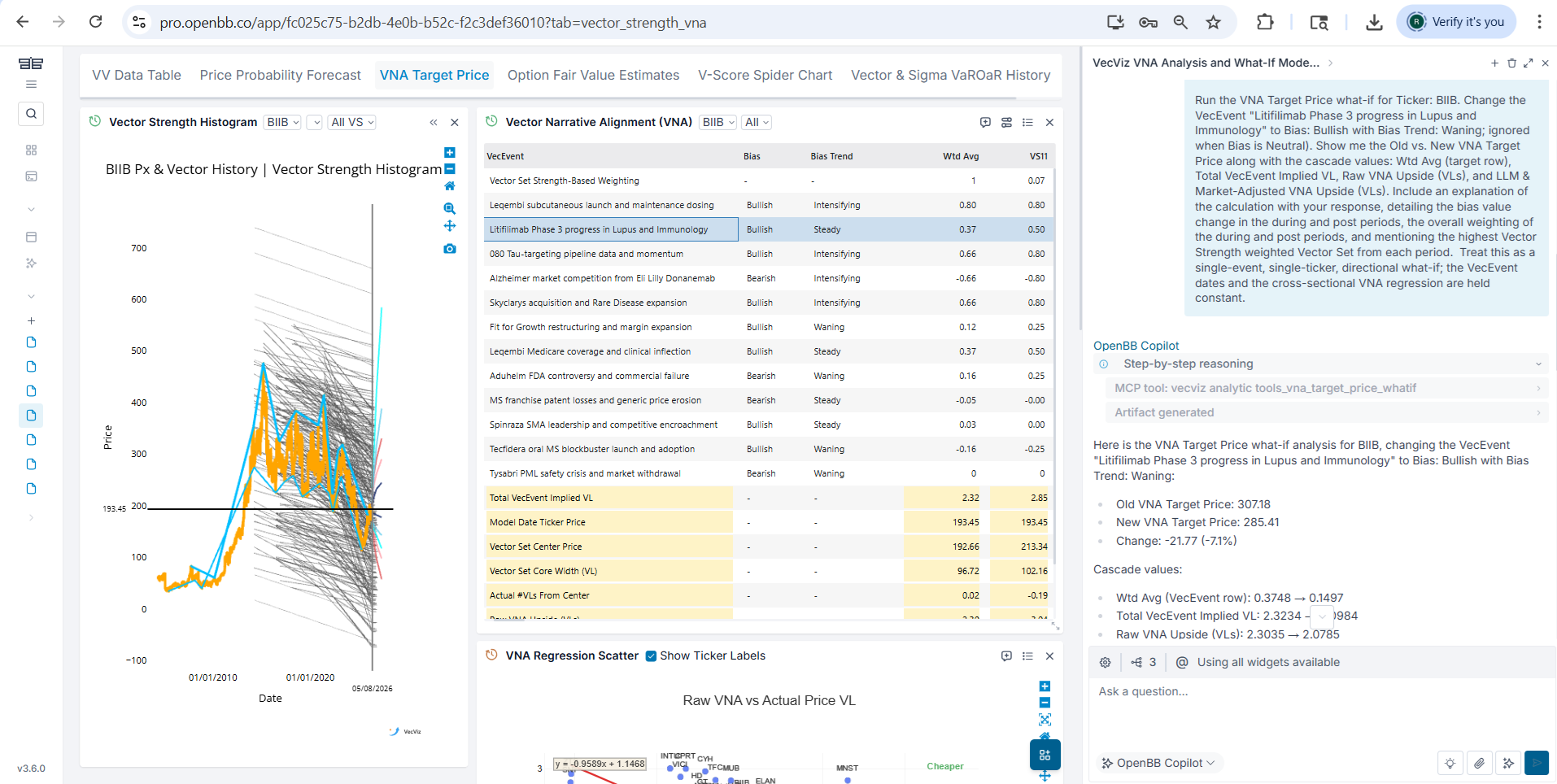Toggle the sidebar hamburger menu

pyautogui.click(x=31, y=85)
